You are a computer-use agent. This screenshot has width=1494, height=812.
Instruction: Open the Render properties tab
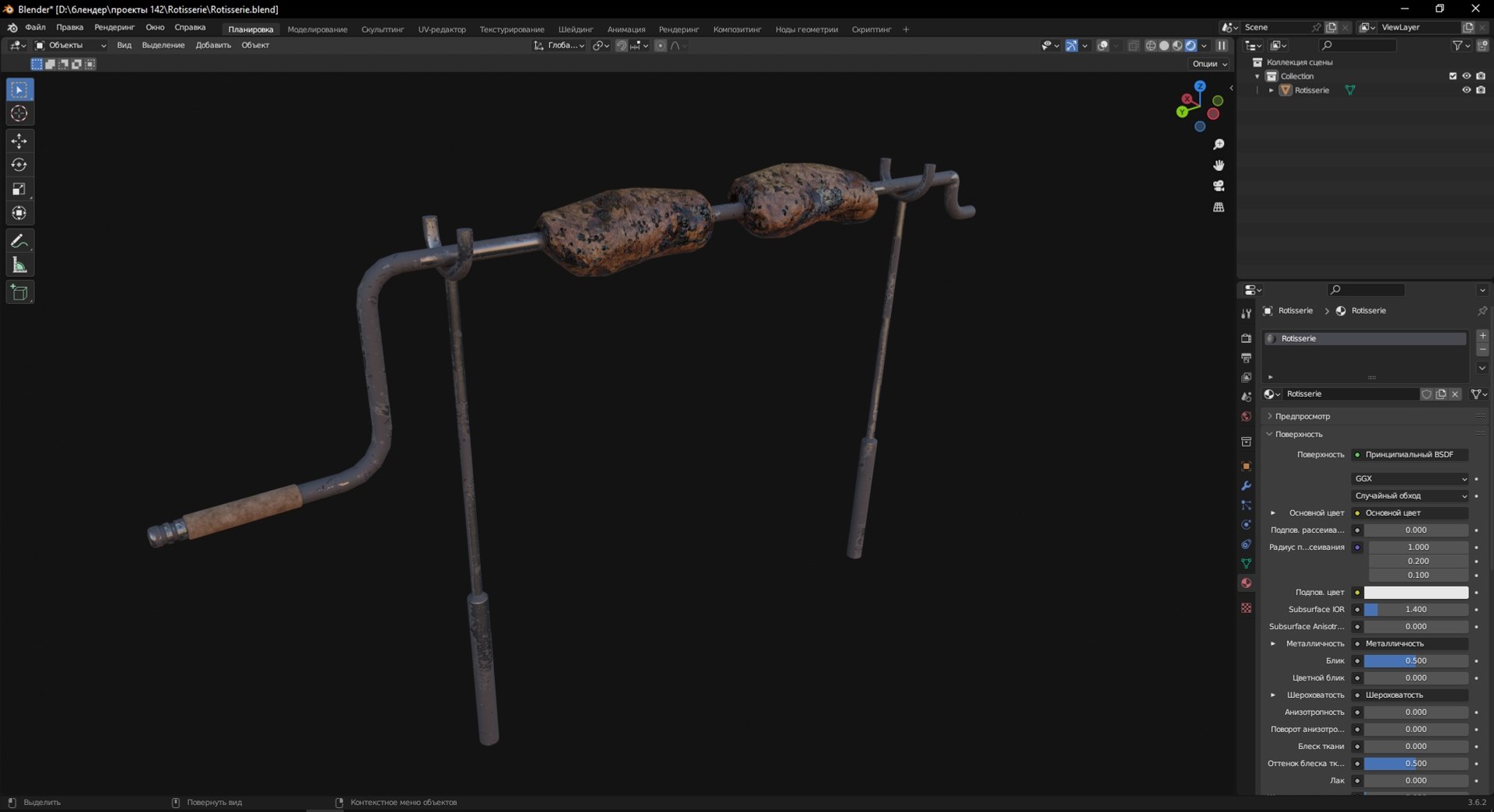coord(1246,338)
